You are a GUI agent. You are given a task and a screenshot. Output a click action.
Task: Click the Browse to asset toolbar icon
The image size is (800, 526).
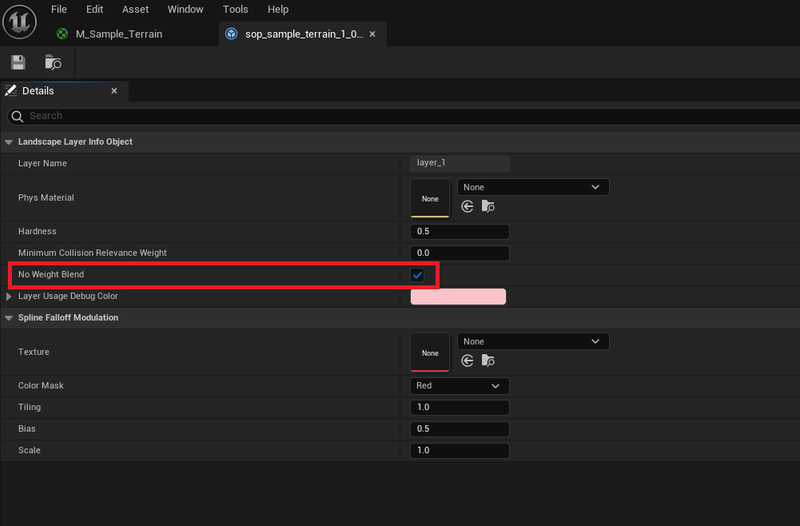click(x=53, y=62)
